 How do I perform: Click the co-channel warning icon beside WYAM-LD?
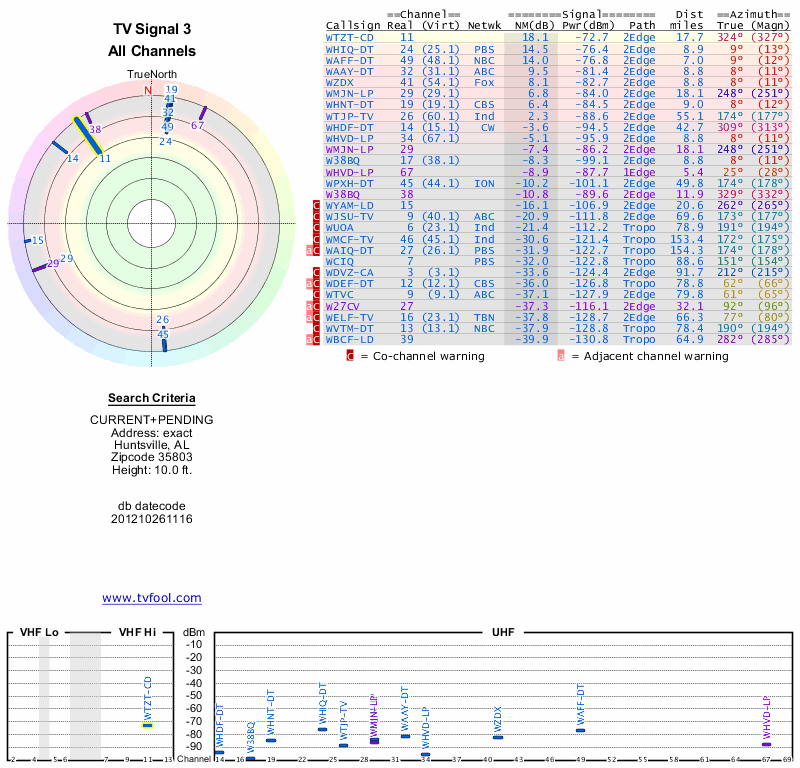coord(317,205)
